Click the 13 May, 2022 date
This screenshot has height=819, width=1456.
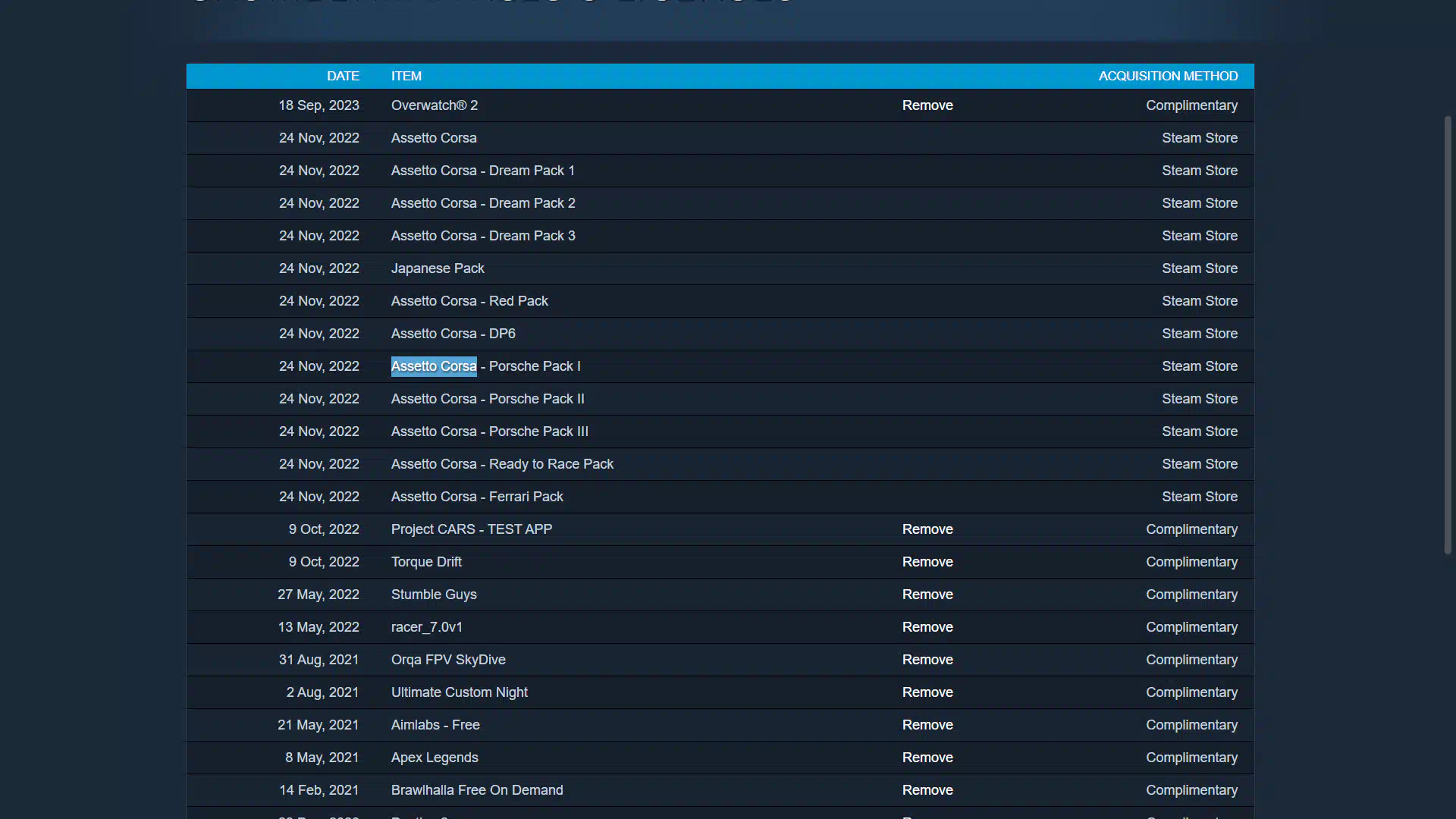coord(318,627)
